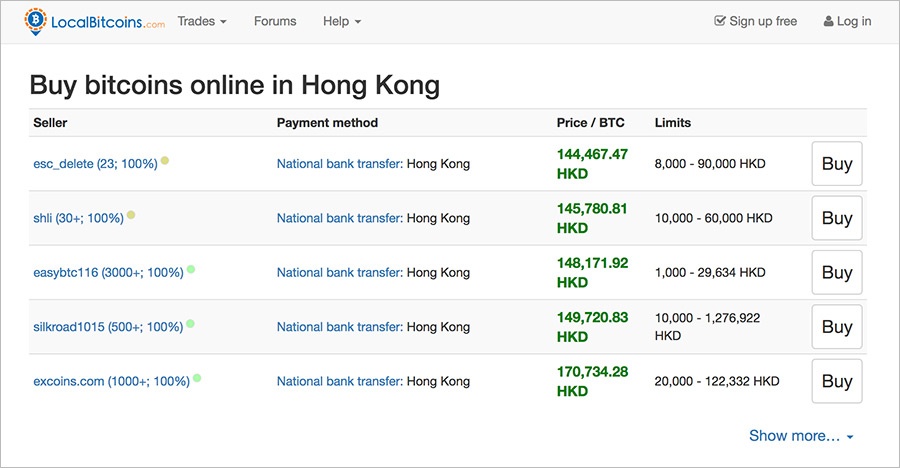Click the Limits column header
This screenshot has height=468, width=900.
pos(673,122)
